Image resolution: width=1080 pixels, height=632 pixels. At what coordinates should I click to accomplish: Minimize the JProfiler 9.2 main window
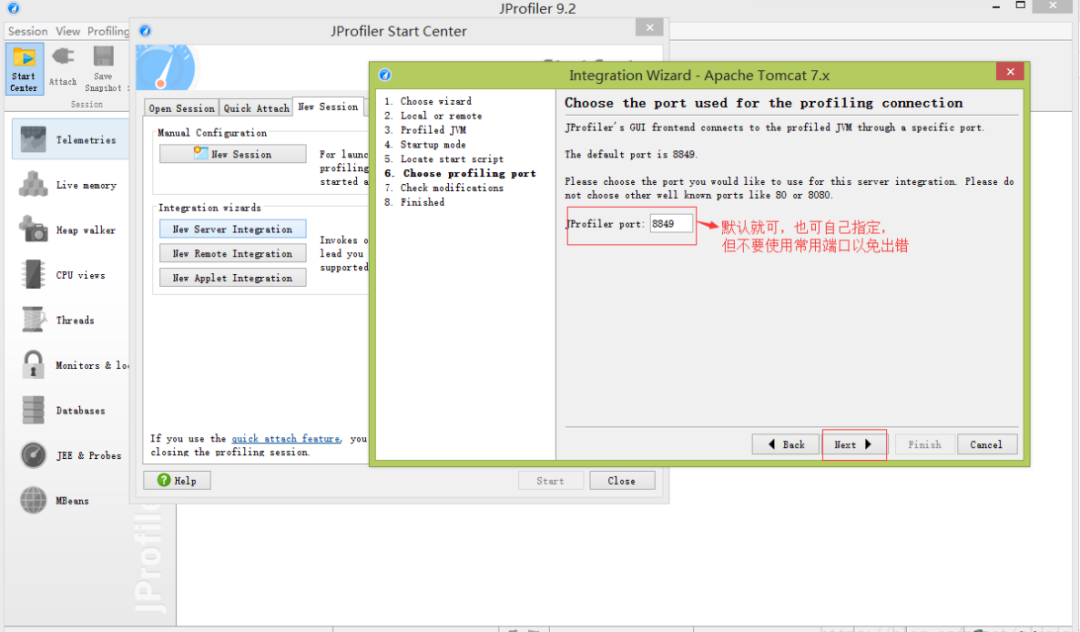click(x=996, y=6)
